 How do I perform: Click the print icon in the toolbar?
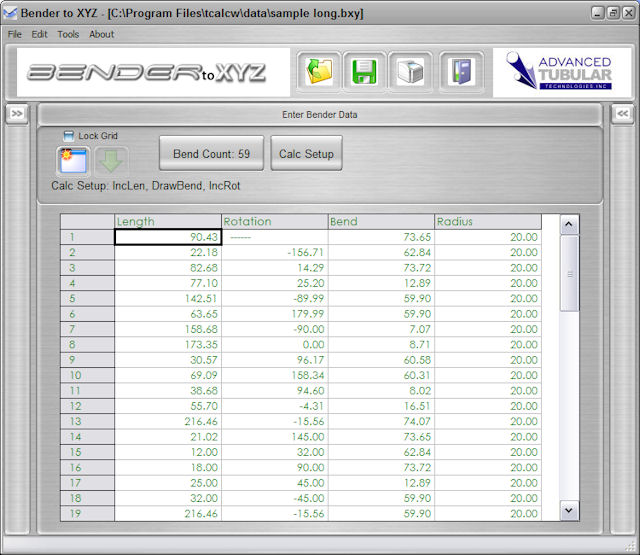411,72
